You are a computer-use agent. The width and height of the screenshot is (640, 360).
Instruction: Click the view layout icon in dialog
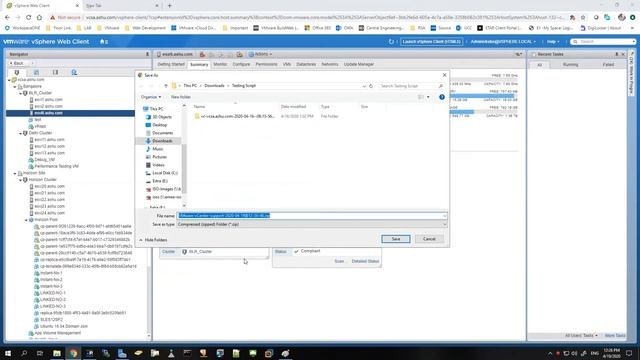click(x=421, y=97)
